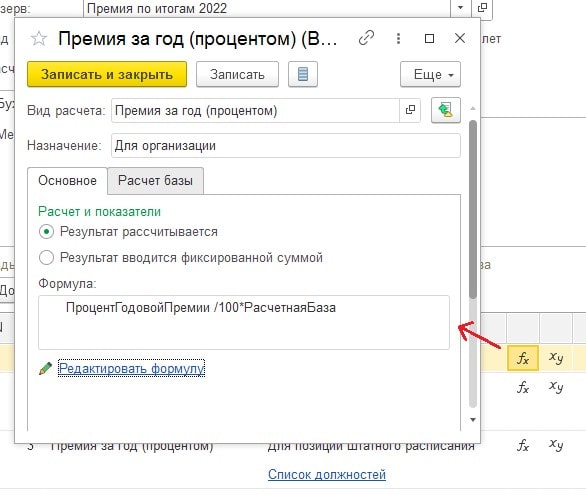Add dialog to favorites with star icon
The width and height of the screenshot is (586, 495).
pos(39,38)
